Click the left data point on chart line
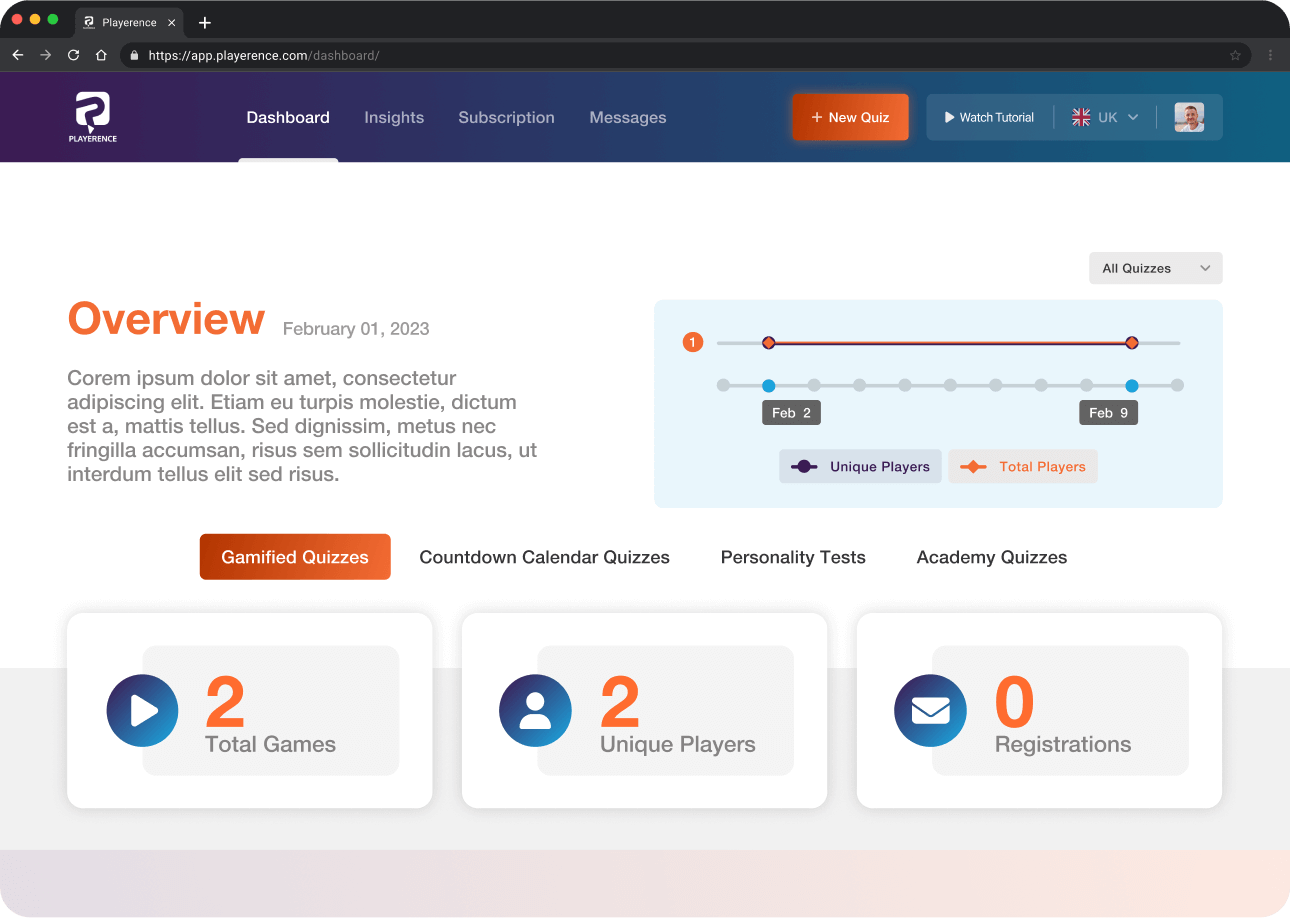The height and width of the screenshot is (918, 1290). coord(769,343)
